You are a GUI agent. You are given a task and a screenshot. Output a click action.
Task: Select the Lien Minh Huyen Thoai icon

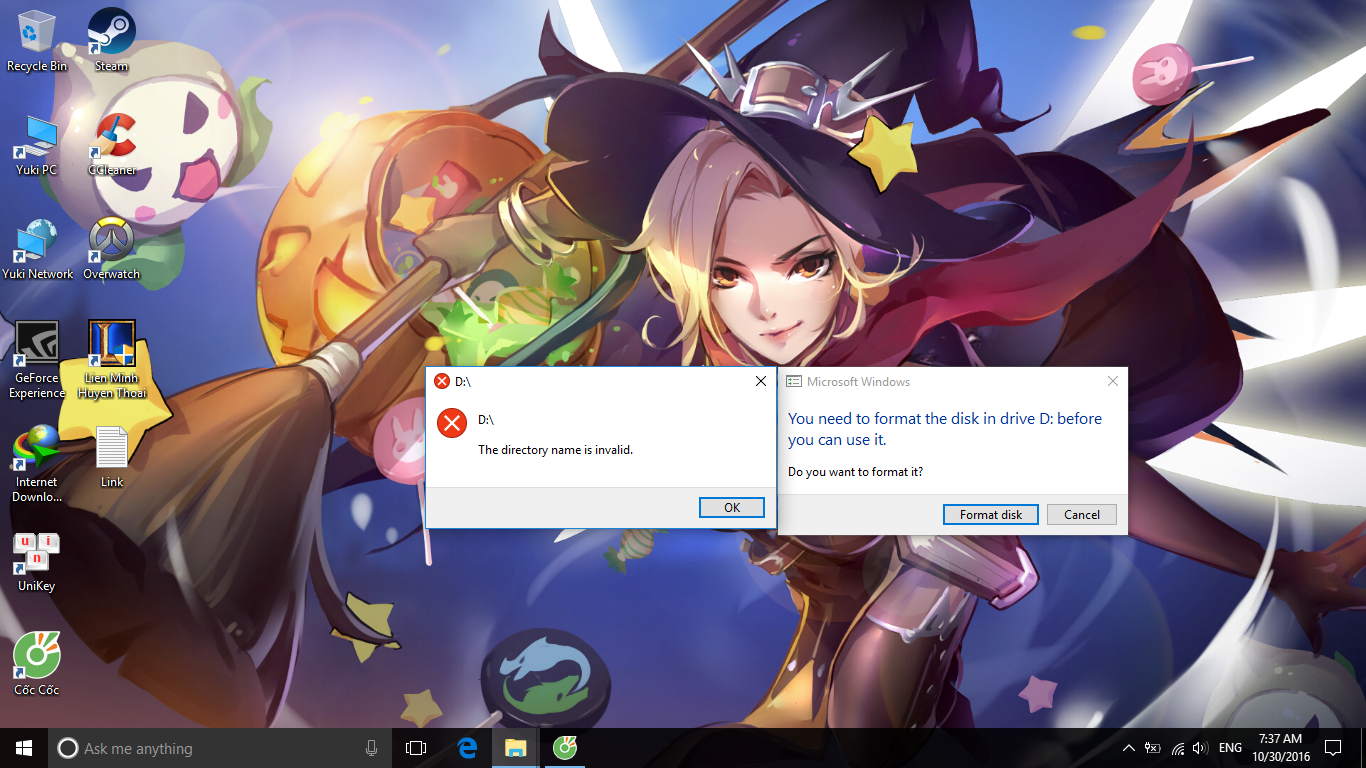coord(112,360)
